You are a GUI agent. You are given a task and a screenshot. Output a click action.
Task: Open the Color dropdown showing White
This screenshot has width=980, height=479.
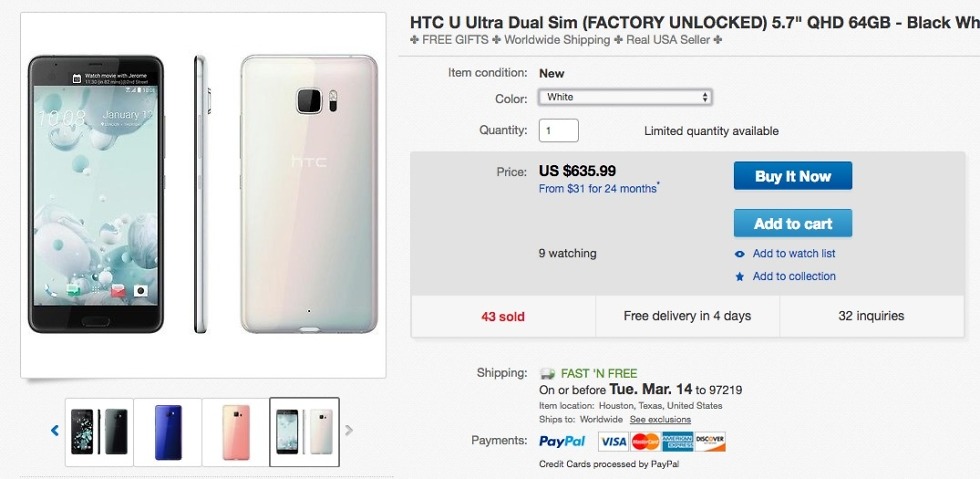point(625,97)
